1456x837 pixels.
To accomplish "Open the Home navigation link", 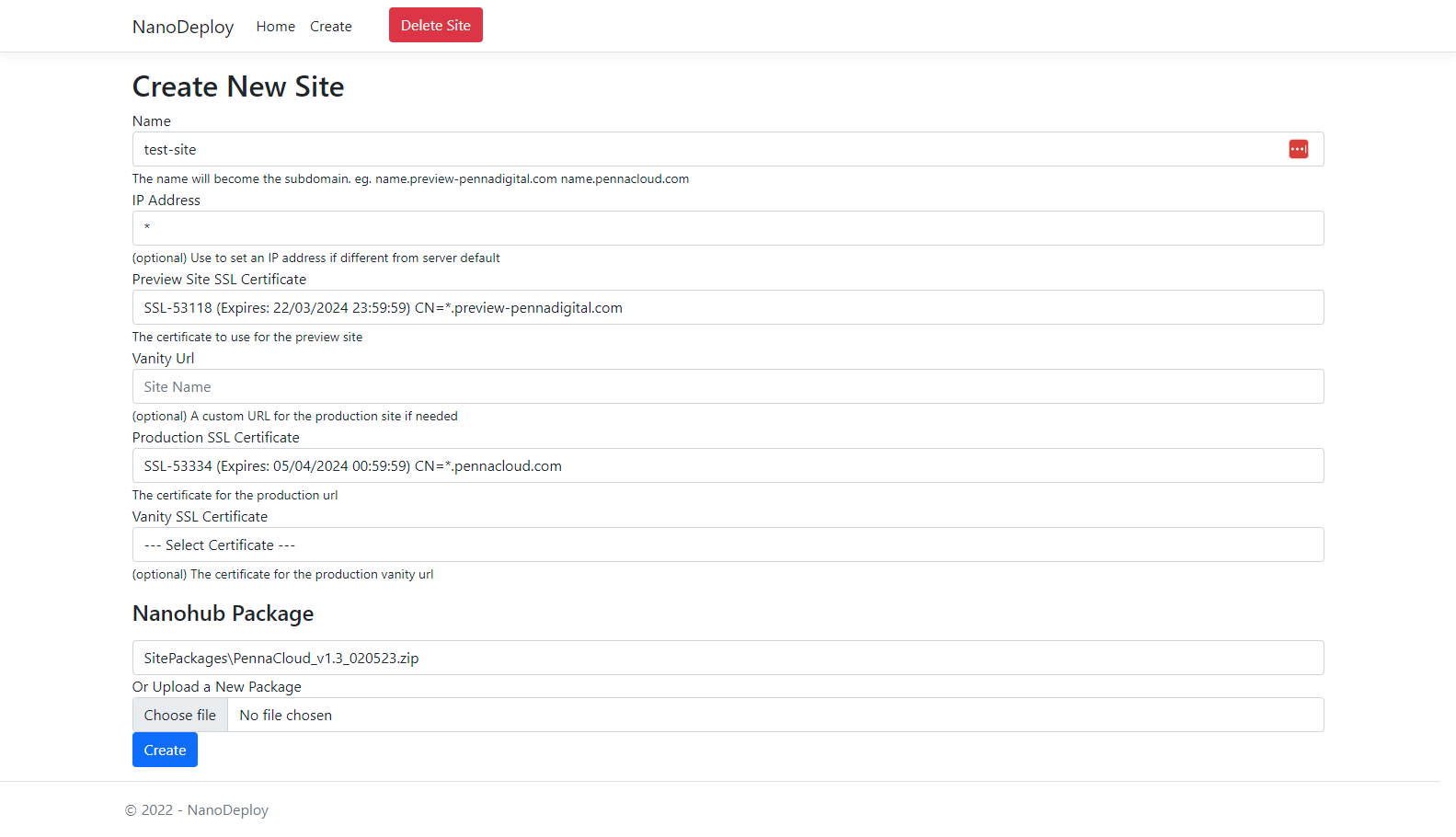I will [275, 27].
